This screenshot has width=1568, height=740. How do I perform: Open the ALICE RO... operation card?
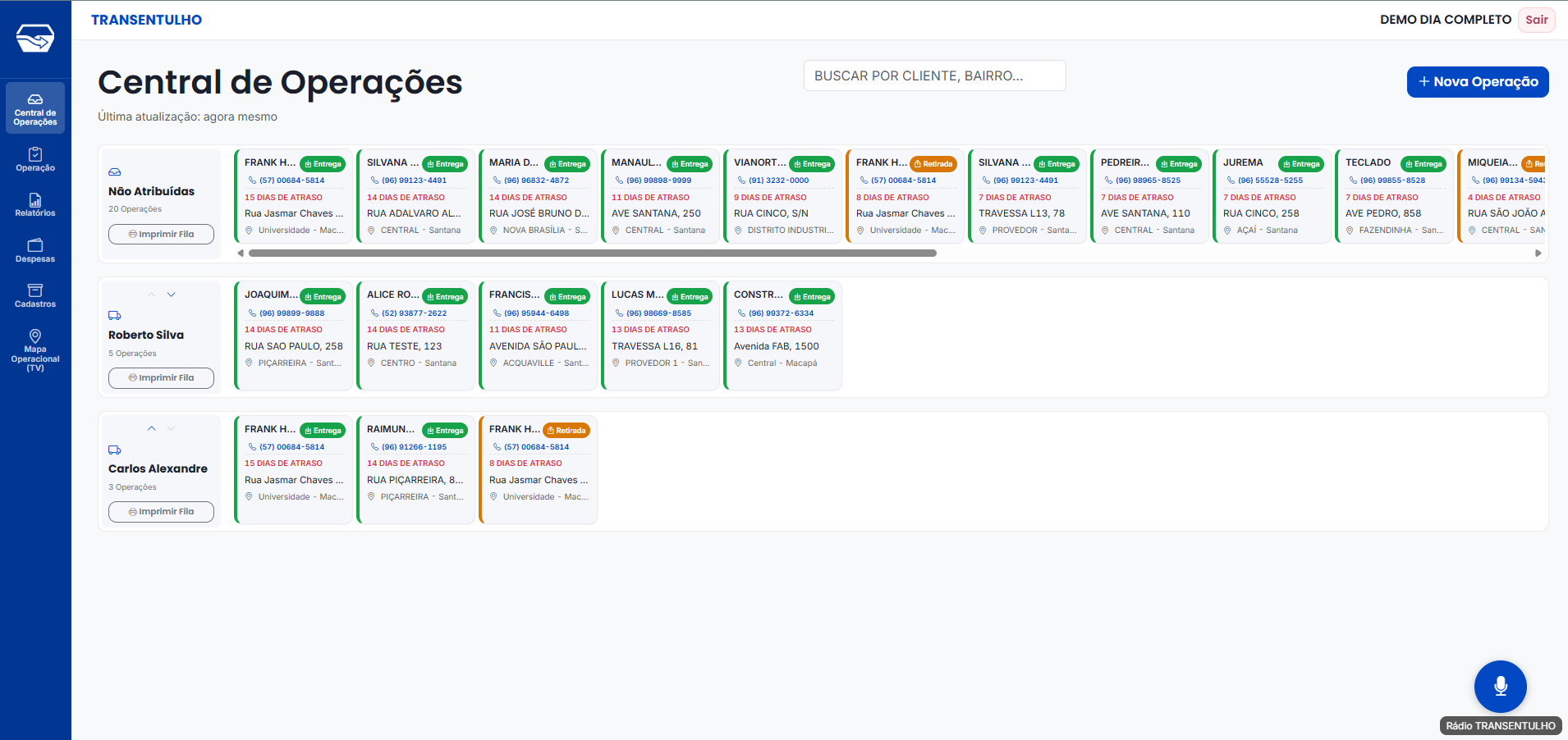coord(416,336)
